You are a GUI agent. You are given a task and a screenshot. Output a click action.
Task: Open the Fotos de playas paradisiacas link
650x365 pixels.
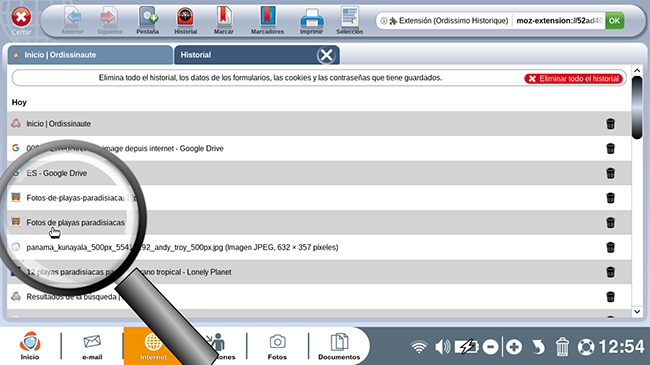coord(75,223)
